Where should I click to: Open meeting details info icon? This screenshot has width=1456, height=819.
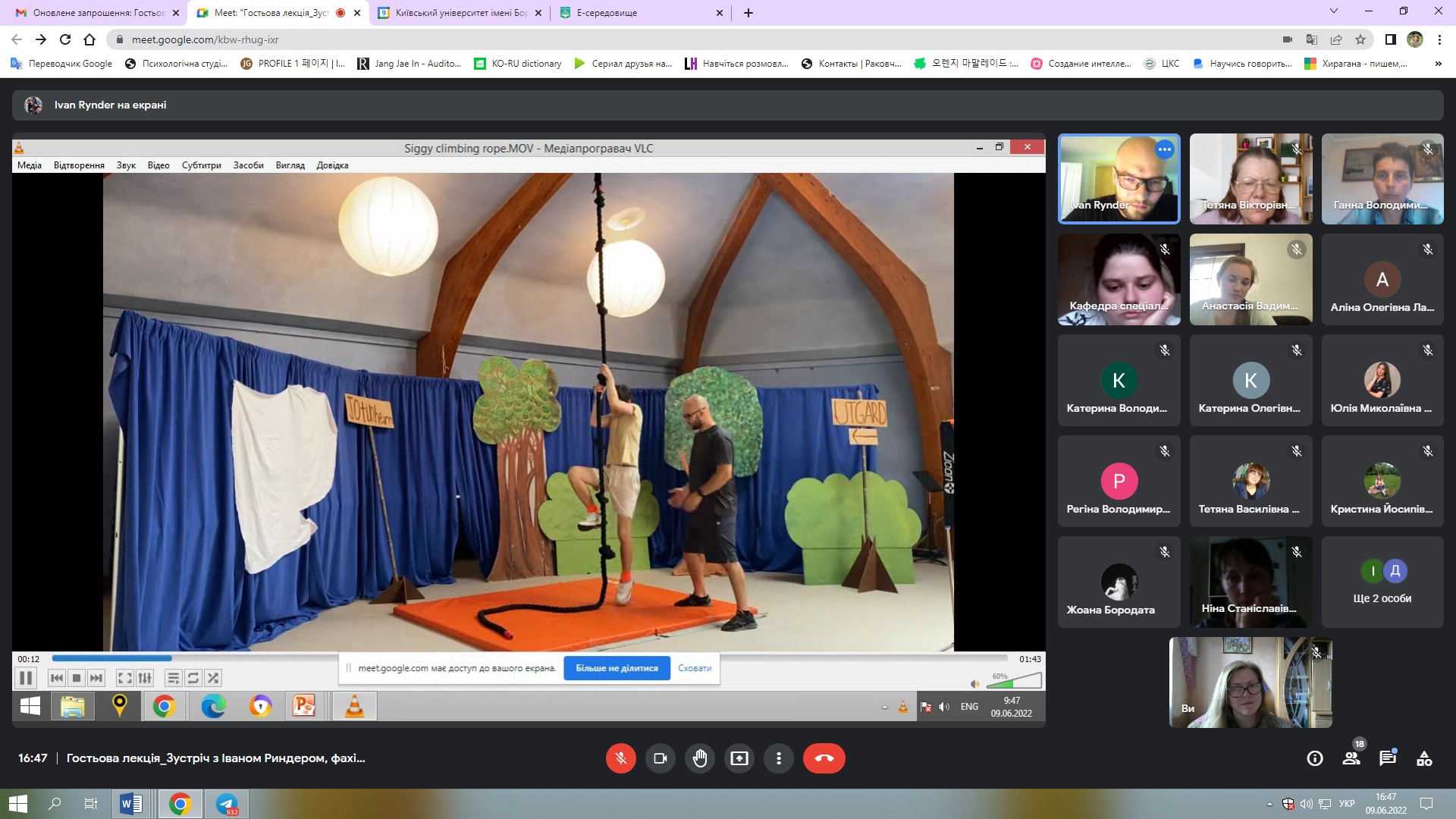tap(1315, 758)
